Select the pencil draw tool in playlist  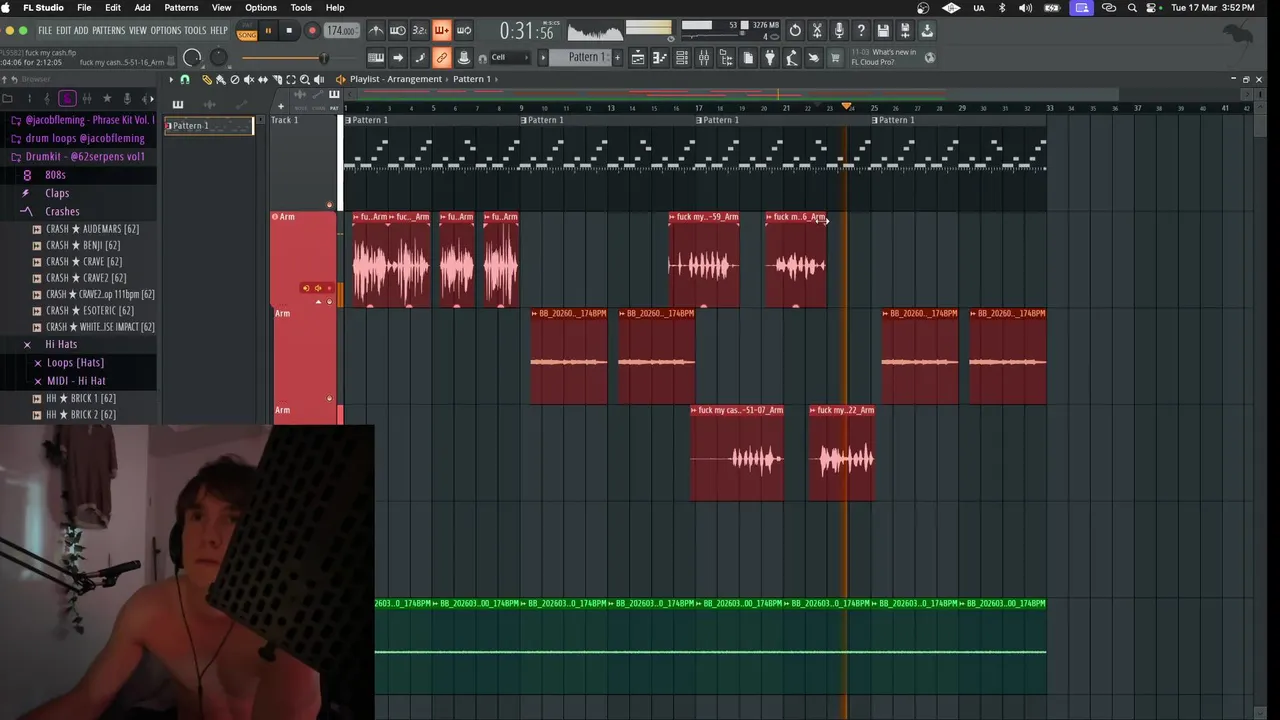[207, 79]
